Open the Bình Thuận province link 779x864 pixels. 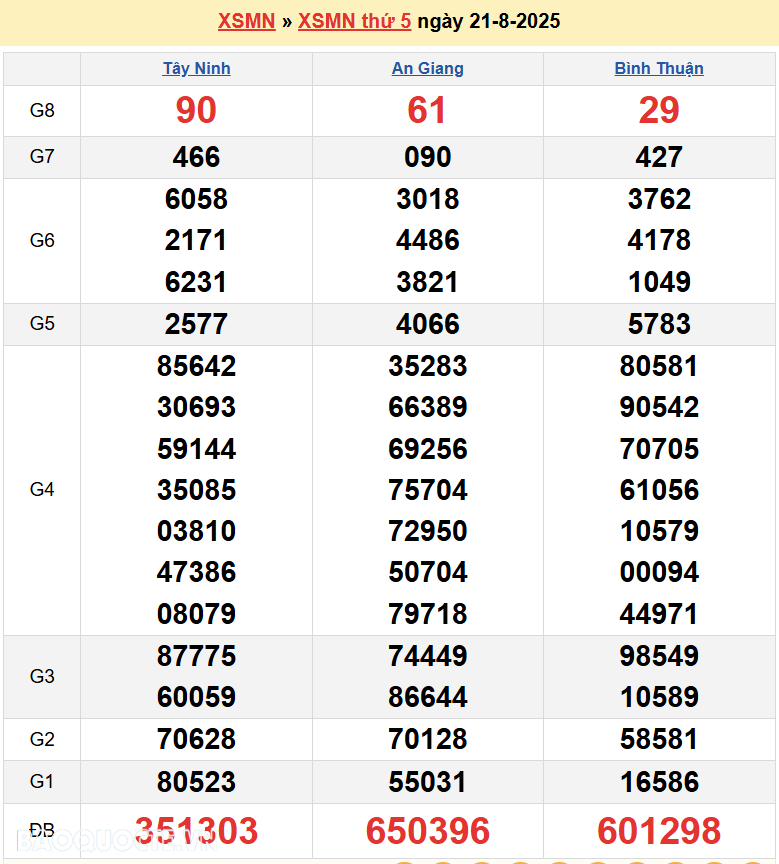pos(659,69)
